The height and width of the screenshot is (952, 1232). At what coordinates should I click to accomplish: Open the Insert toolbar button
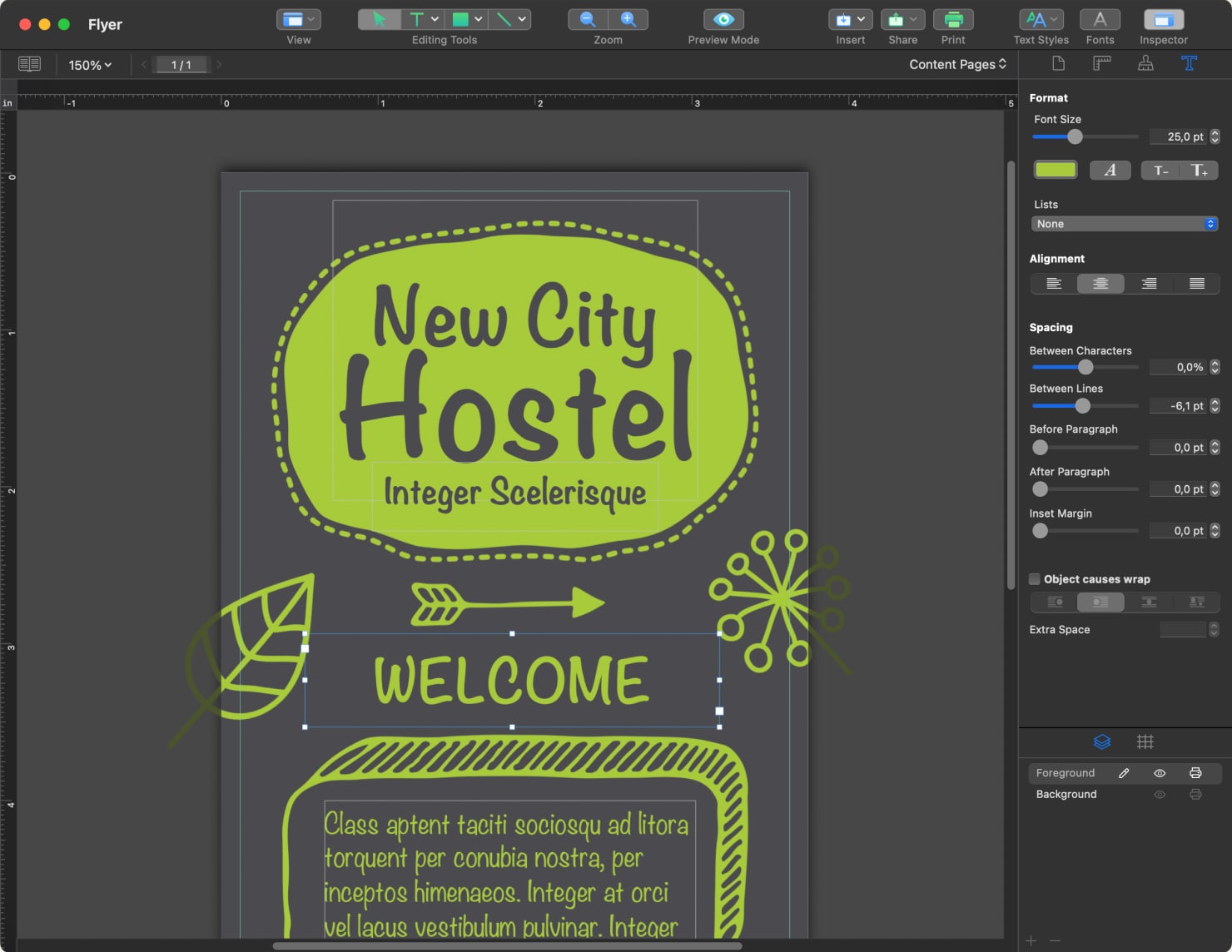click(850, 19)
